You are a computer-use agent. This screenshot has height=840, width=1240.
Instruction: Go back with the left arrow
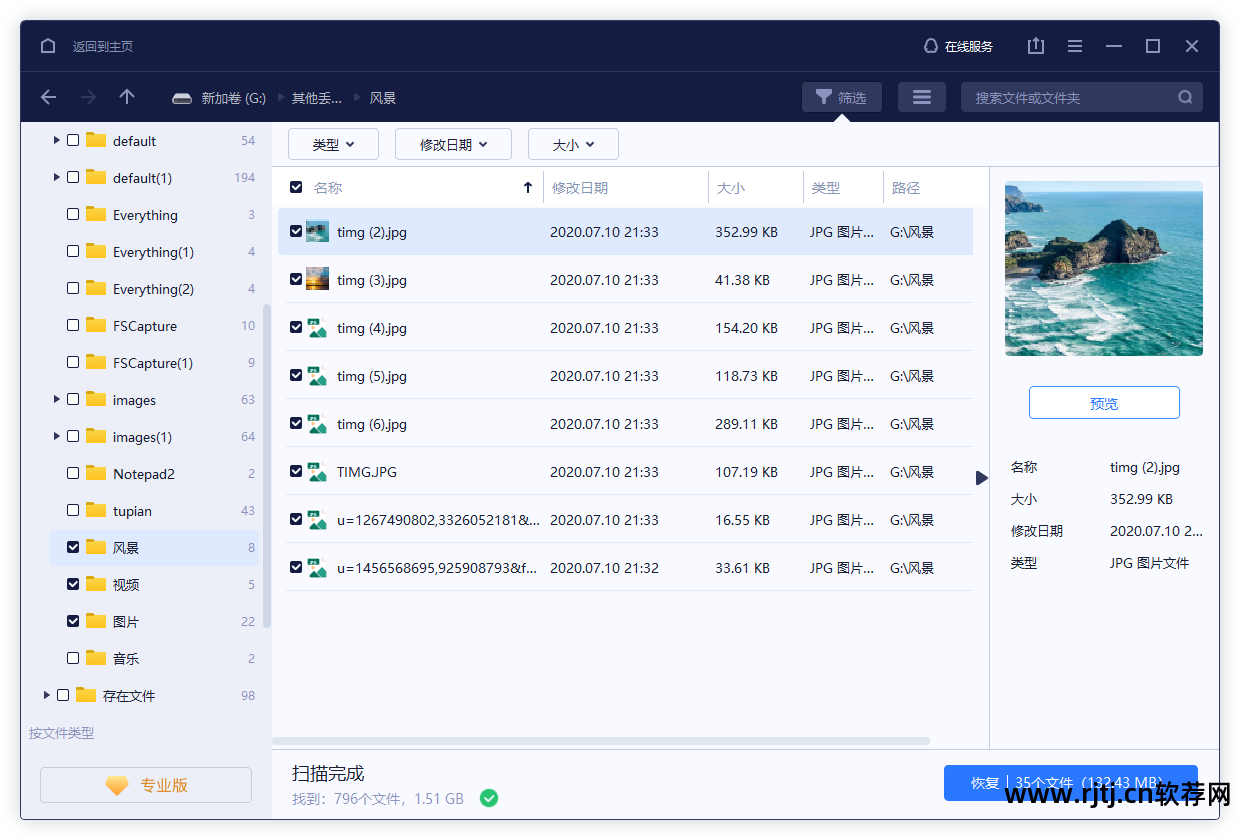(x=48, y=97)
